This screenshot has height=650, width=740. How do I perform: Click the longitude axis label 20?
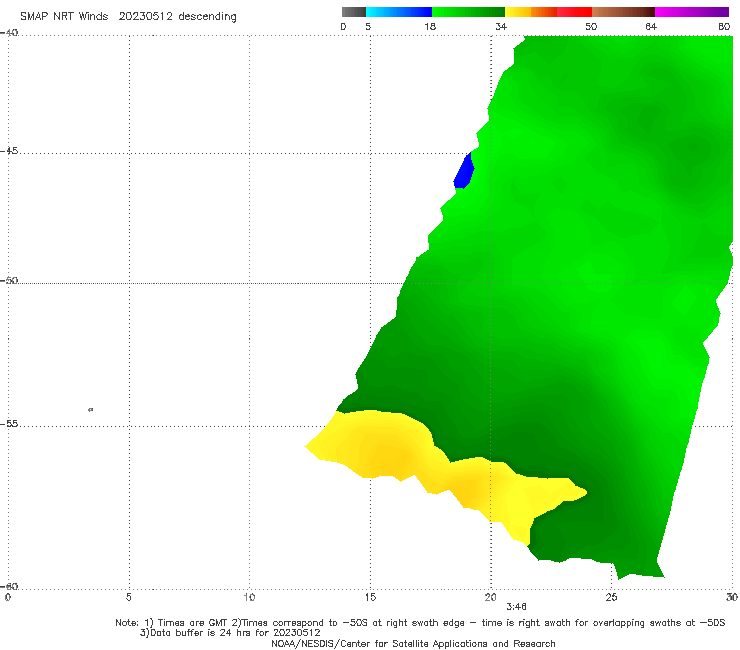tap(490, 597)
